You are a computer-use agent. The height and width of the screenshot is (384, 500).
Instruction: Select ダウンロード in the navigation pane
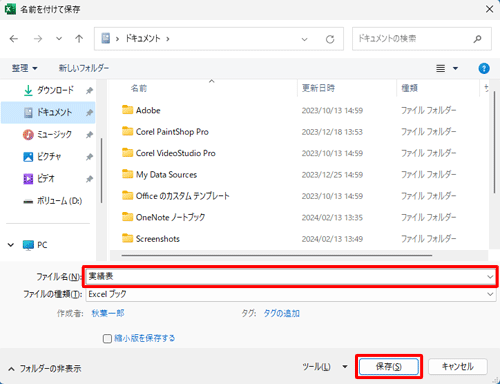coord(48,90)
